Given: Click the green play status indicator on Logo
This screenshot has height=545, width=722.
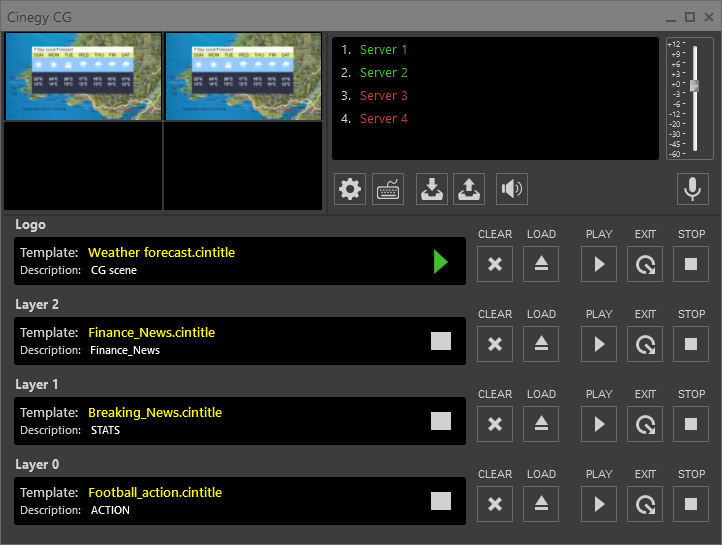Looking at the screenshot, I should pos(441,262).
